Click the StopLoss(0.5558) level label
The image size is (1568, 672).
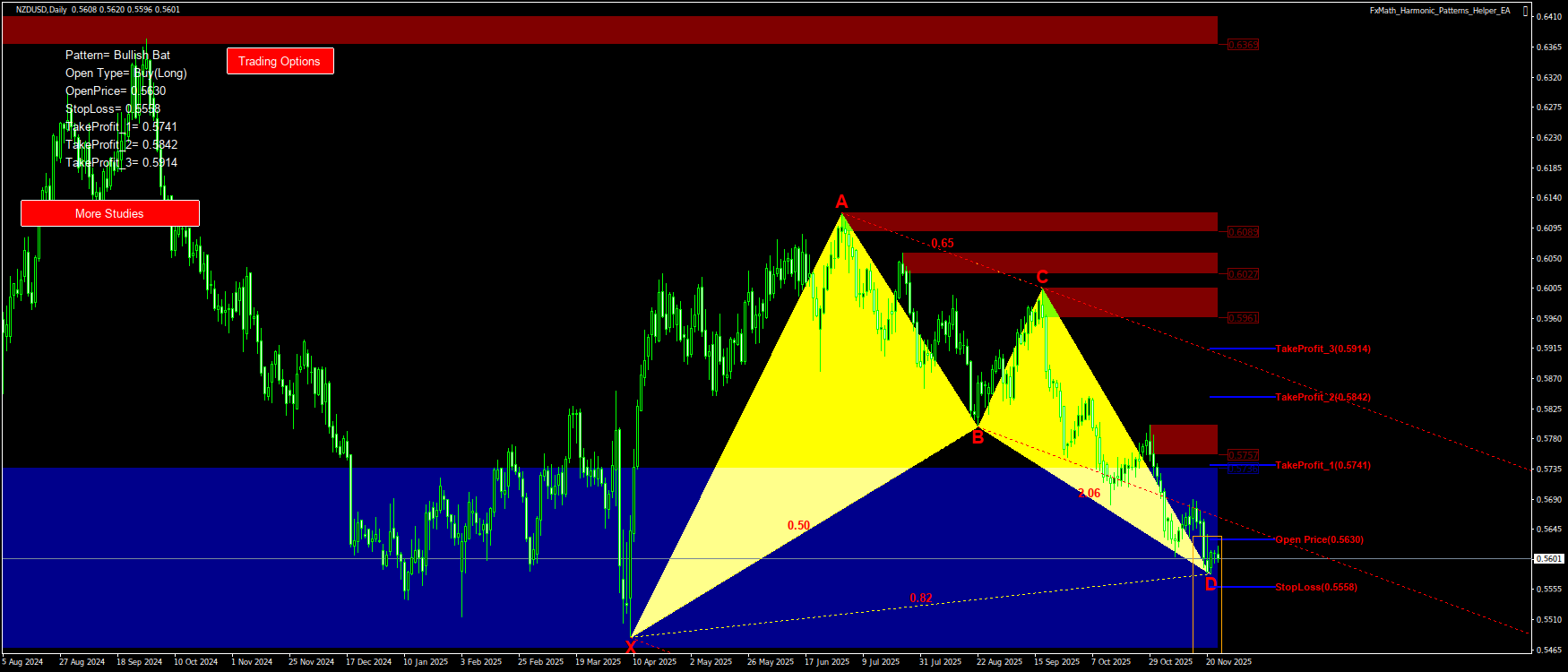pos(1315,588)
